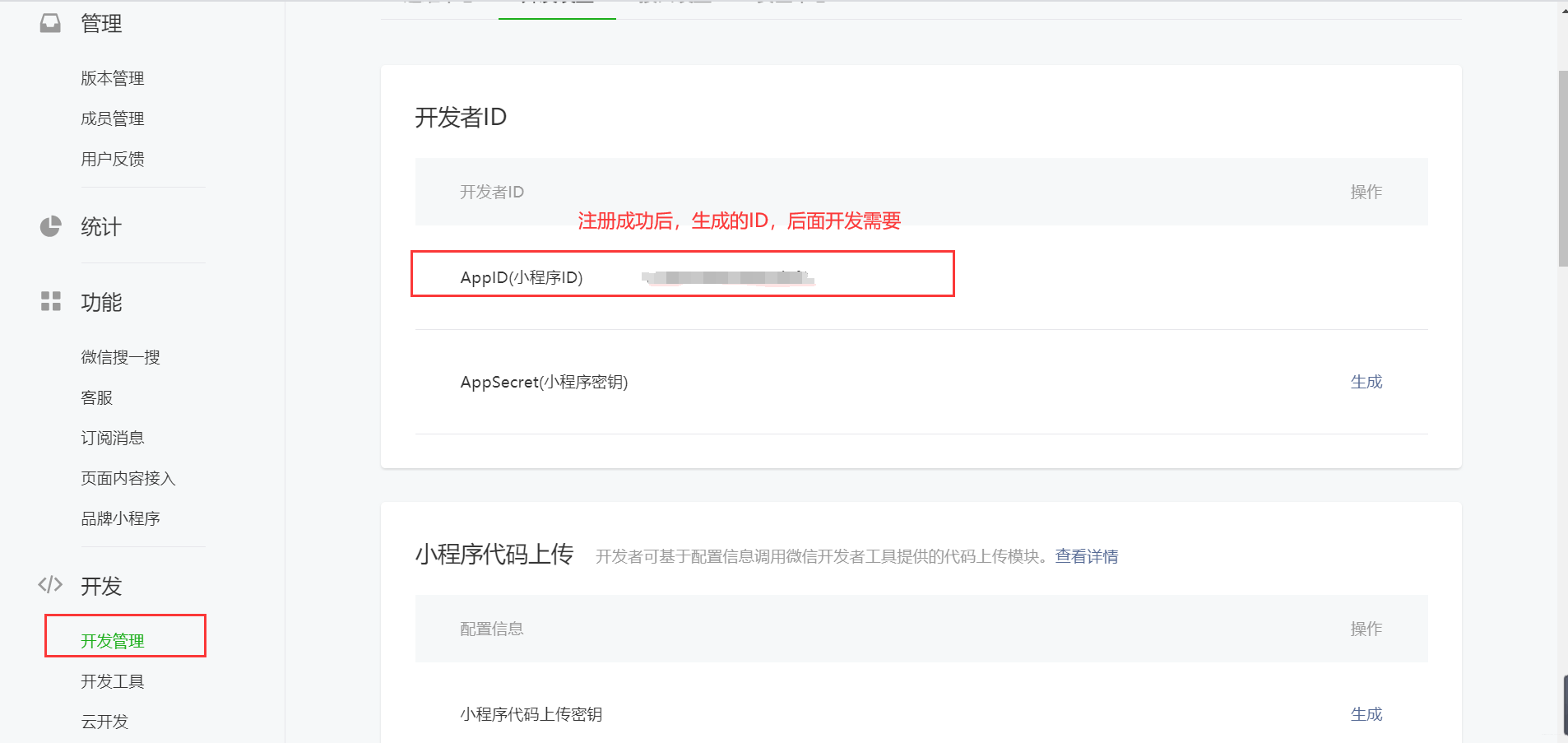Open 客服 in the sidebar
This screenshot has width=1568, height=743.
(x=96, y=397)
